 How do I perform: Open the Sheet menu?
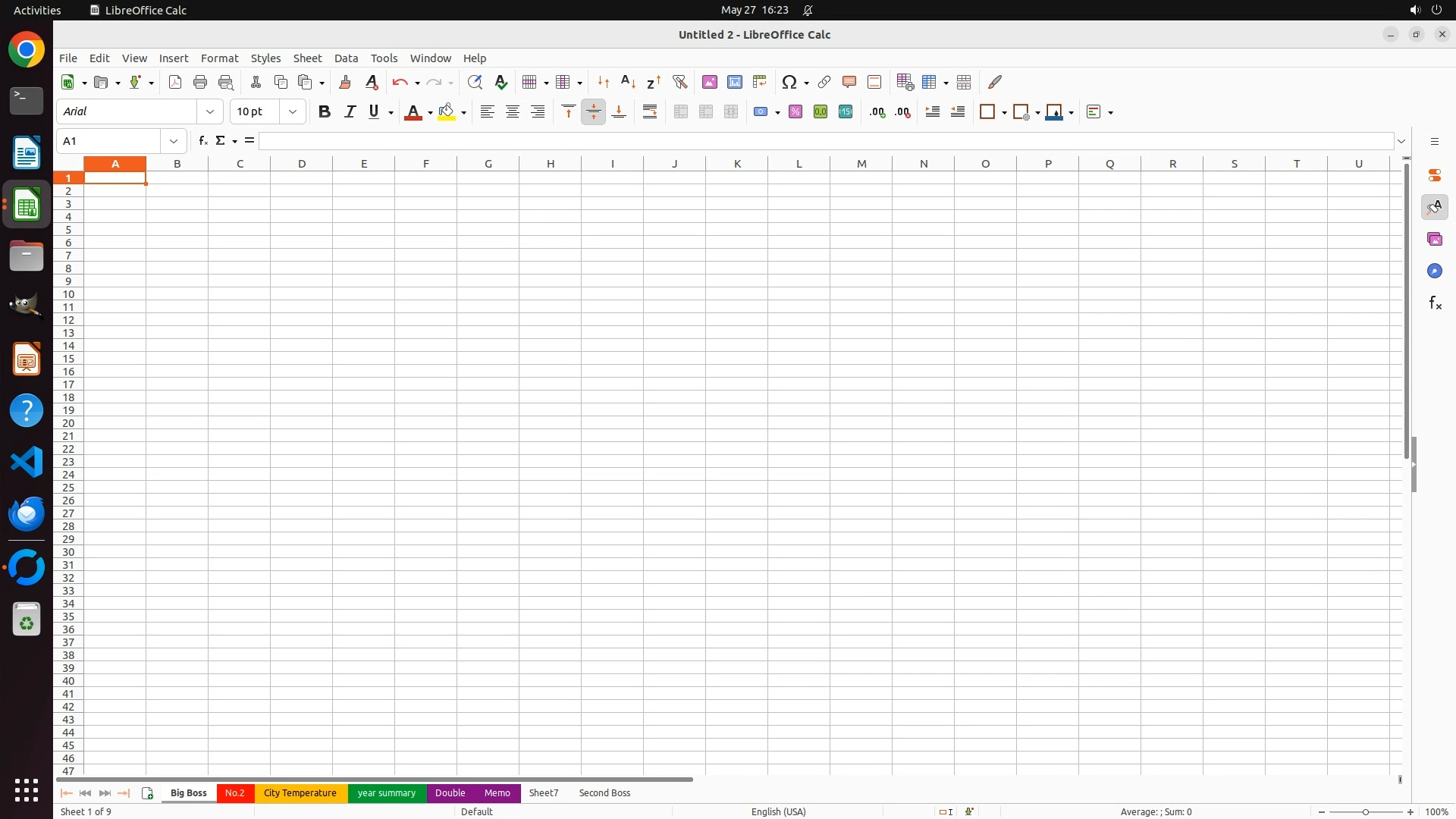307,58
